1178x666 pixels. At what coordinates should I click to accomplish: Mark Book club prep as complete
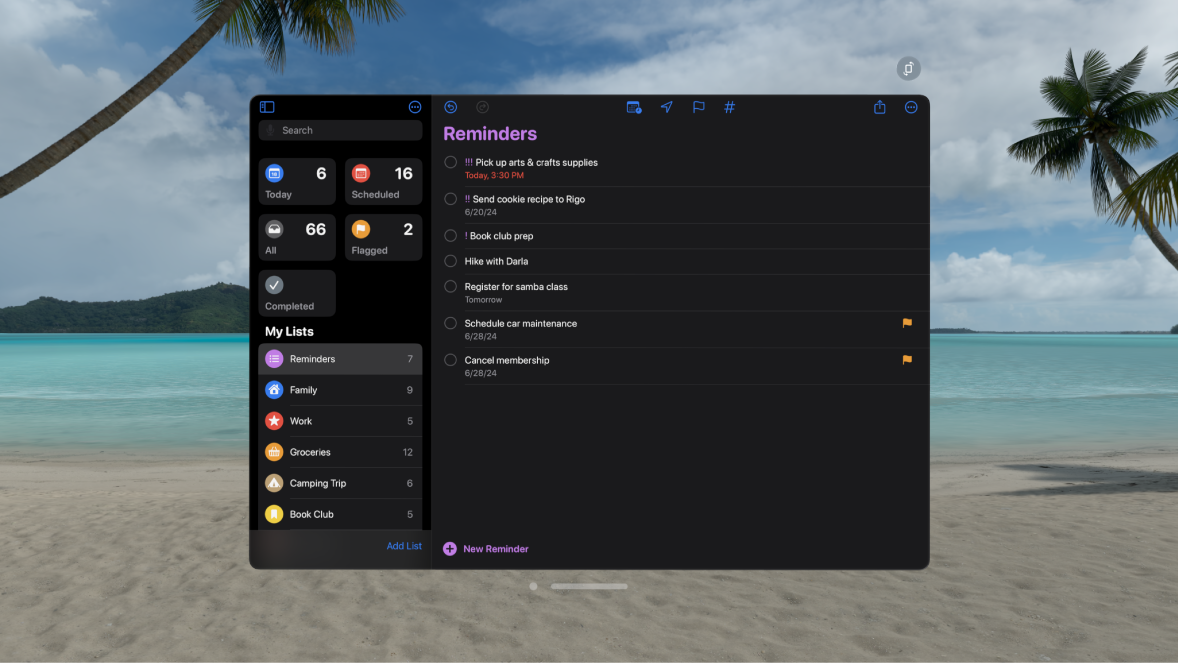pyautogui.click(x=451, y=236)
